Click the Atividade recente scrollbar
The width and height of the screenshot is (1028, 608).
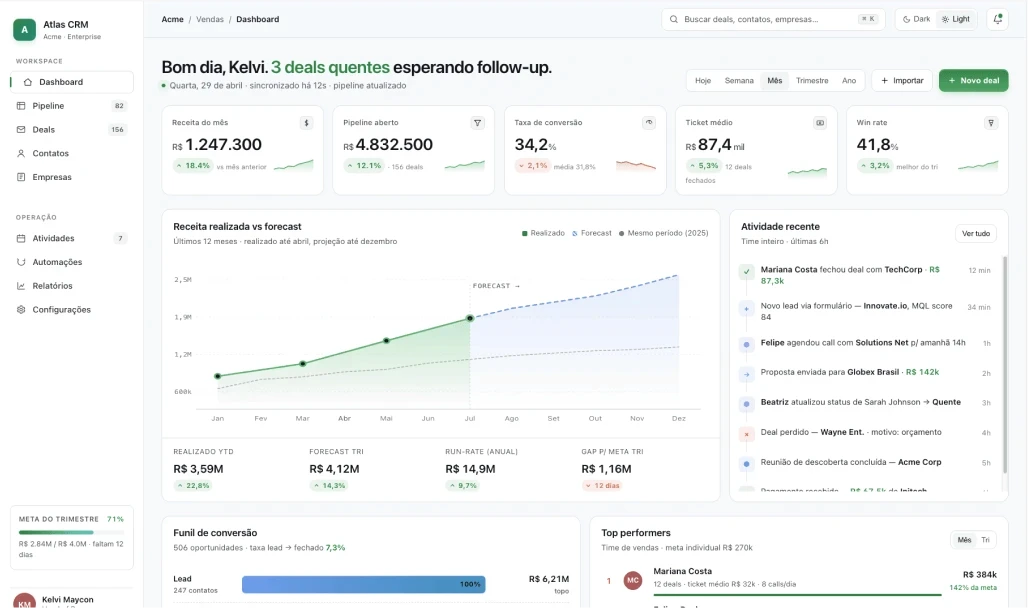pos(1005,365)
